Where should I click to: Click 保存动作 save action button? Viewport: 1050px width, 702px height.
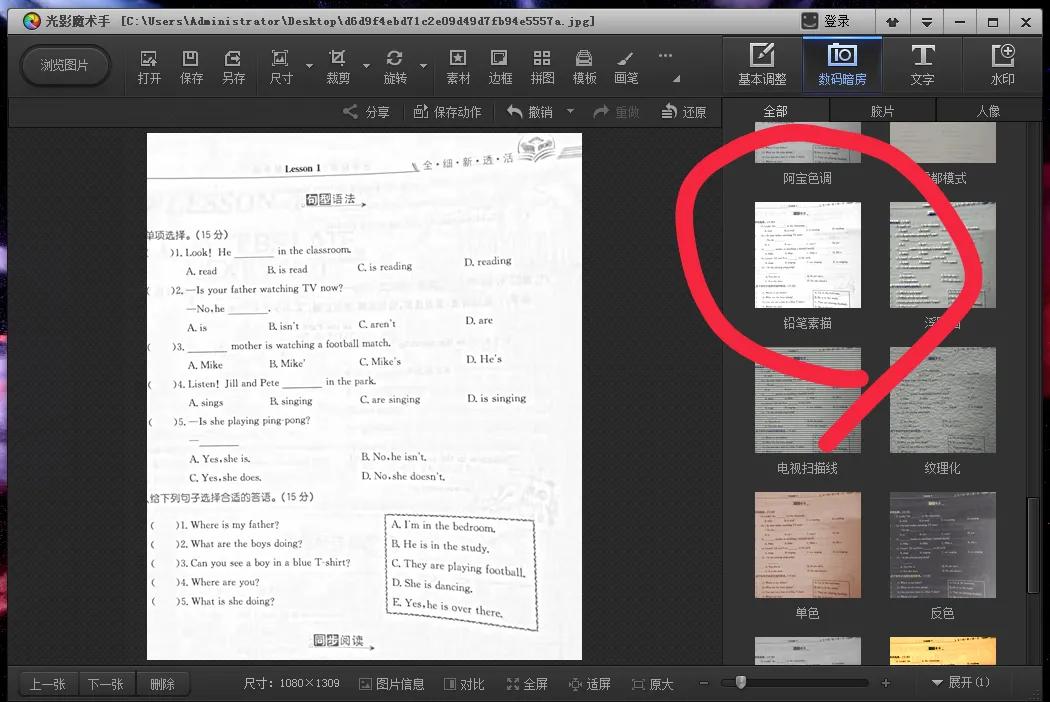(x=447, y=112)
